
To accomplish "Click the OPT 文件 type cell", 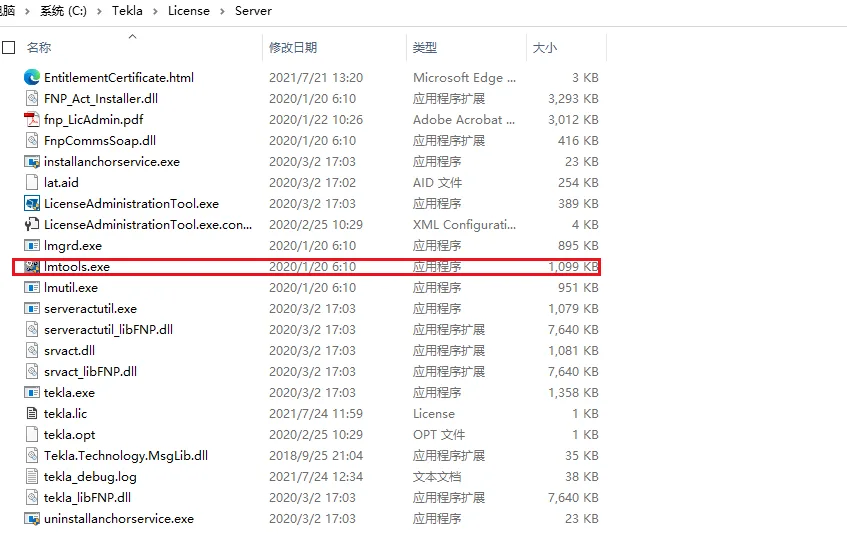I will point(439,435).
